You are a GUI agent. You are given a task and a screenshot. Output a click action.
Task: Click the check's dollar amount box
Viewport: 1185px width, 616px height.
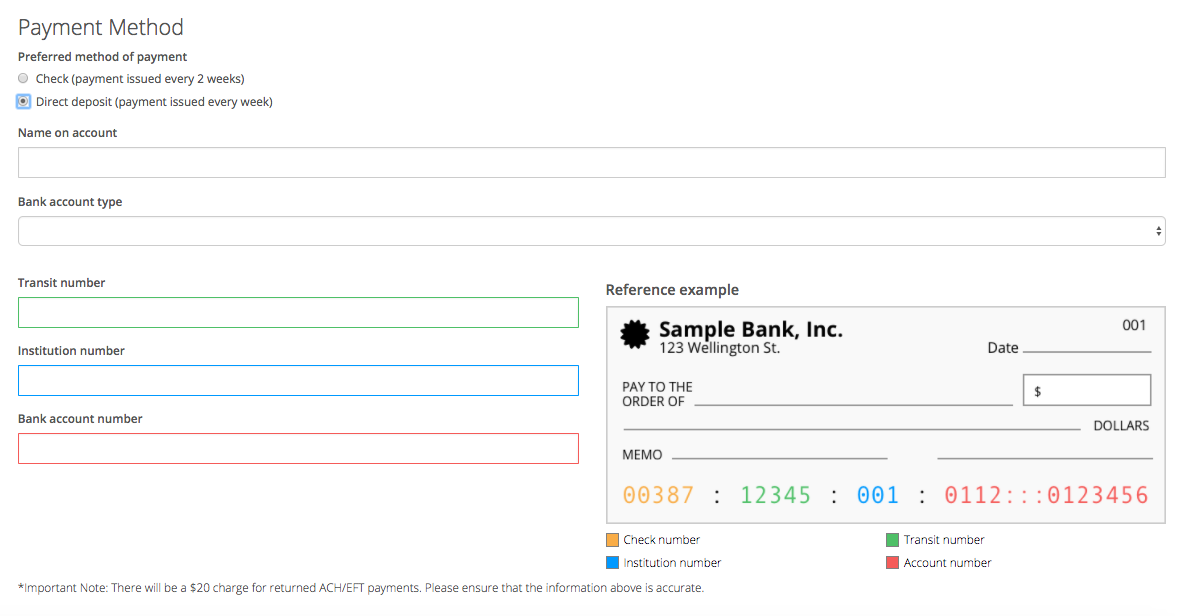[1087, 390]
